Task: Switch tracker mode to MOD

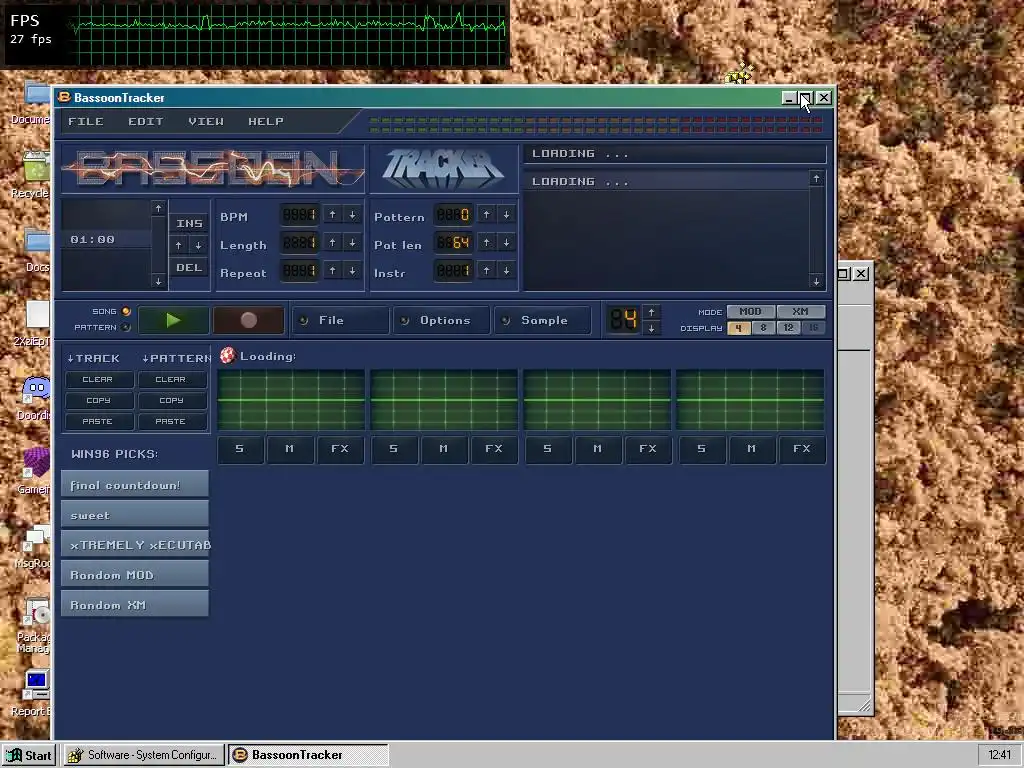Action: coord(750,312)
